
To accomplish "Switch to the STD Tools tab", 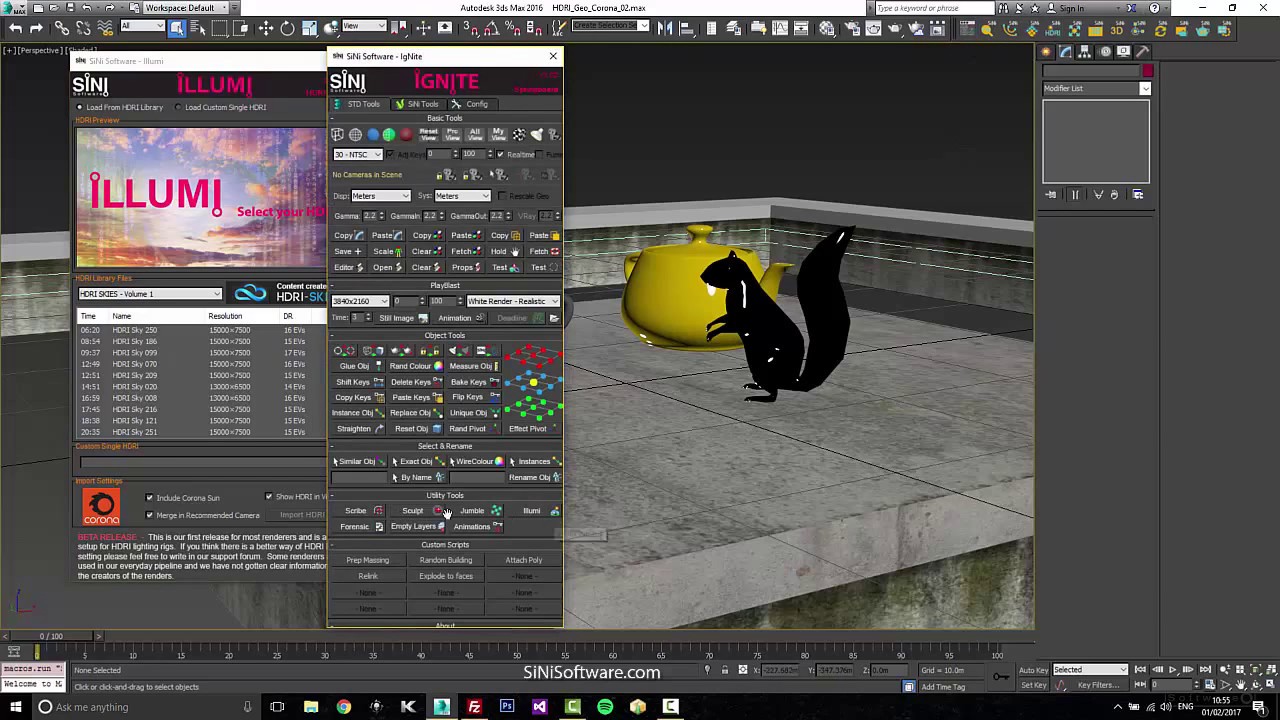I will (357, 104).
